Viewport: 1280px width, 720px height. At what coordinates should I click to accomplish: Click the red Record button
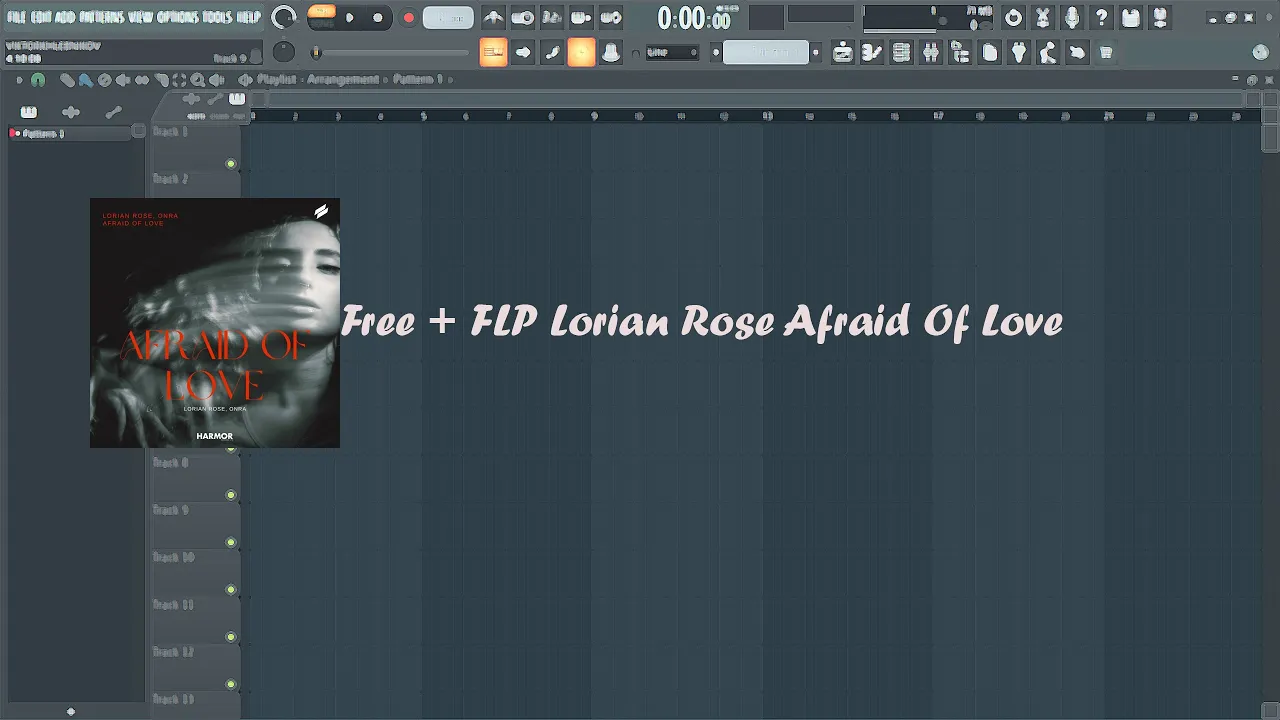tap(409, 17)
